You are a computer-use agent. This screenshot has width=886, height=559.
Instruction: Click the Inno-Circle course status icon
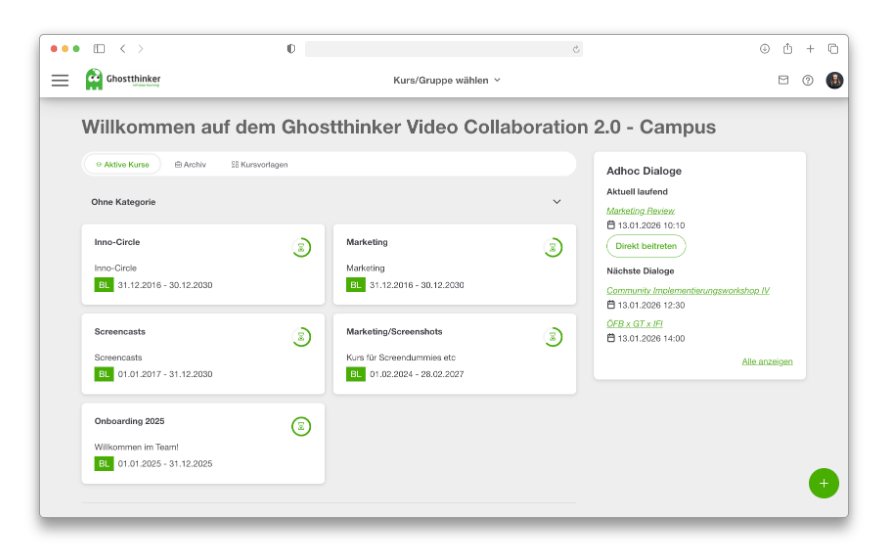click(301, 248)
